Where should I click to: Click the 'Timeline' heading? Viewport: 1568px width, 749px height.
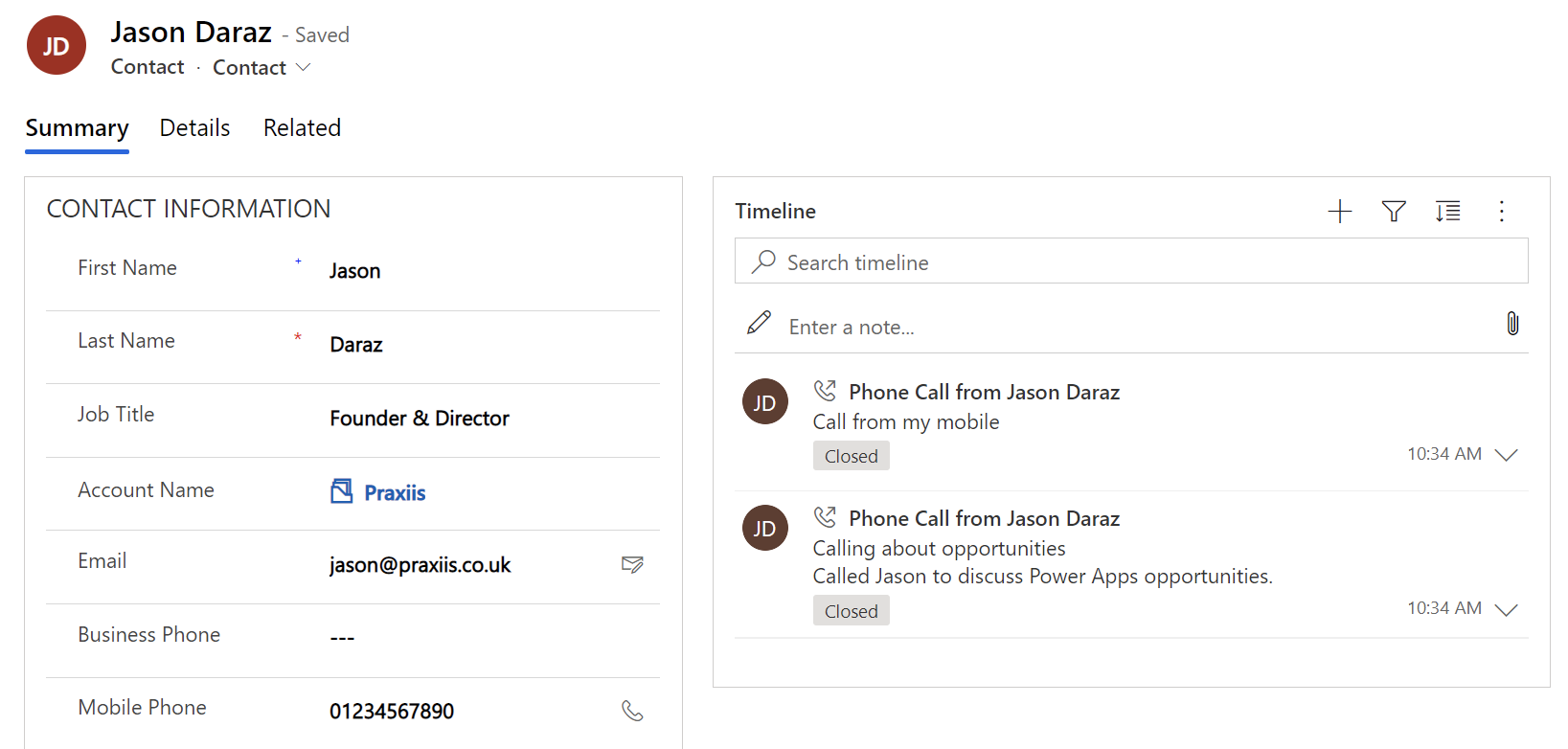[x=776, y=211]
